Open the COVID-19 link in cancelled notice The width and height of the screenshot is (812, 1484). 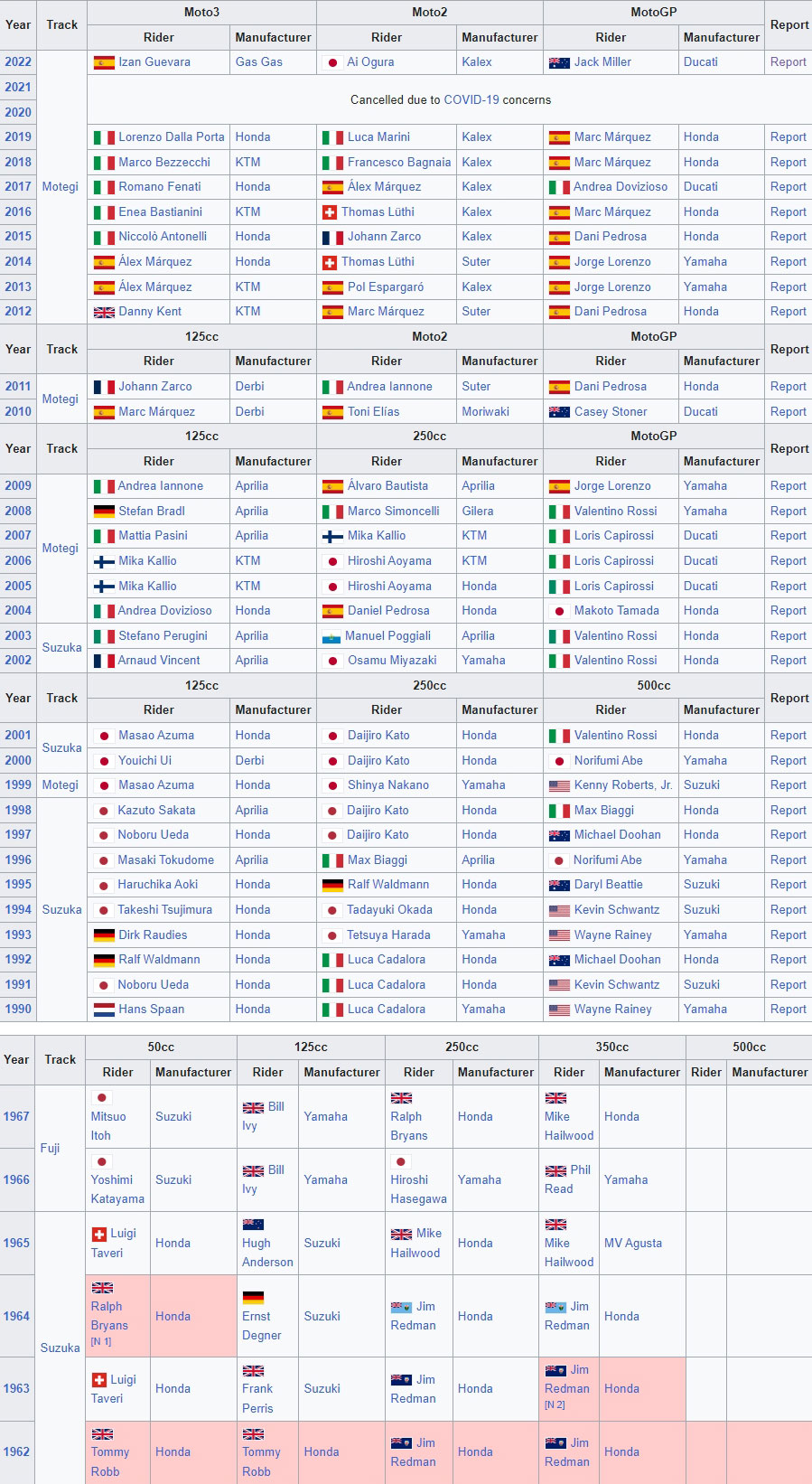point(471,100)
